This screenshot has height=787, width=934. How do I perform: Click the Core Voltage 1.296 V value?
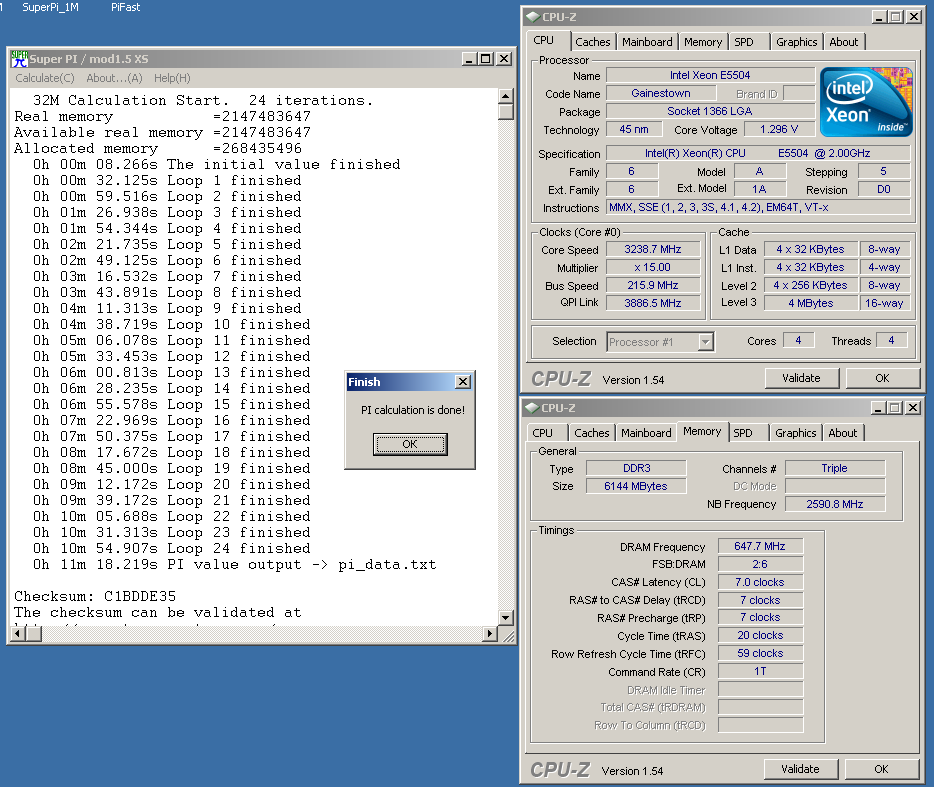779,129
